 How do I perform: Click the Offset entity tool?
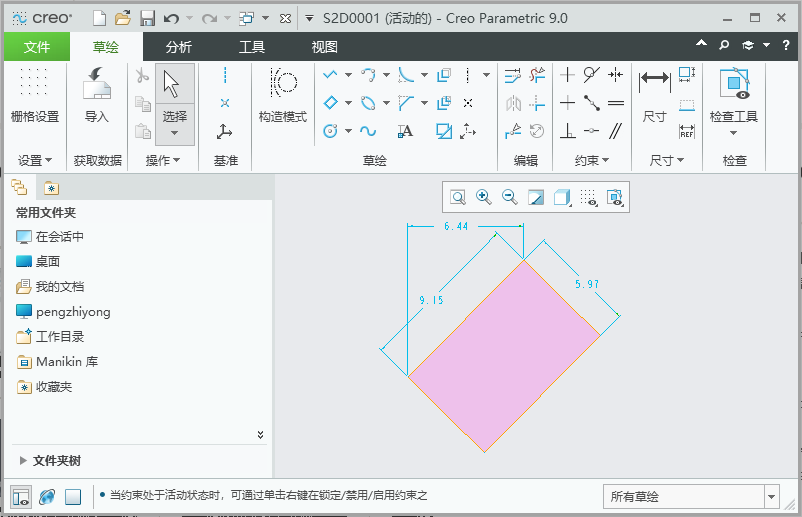coord(443,75)
